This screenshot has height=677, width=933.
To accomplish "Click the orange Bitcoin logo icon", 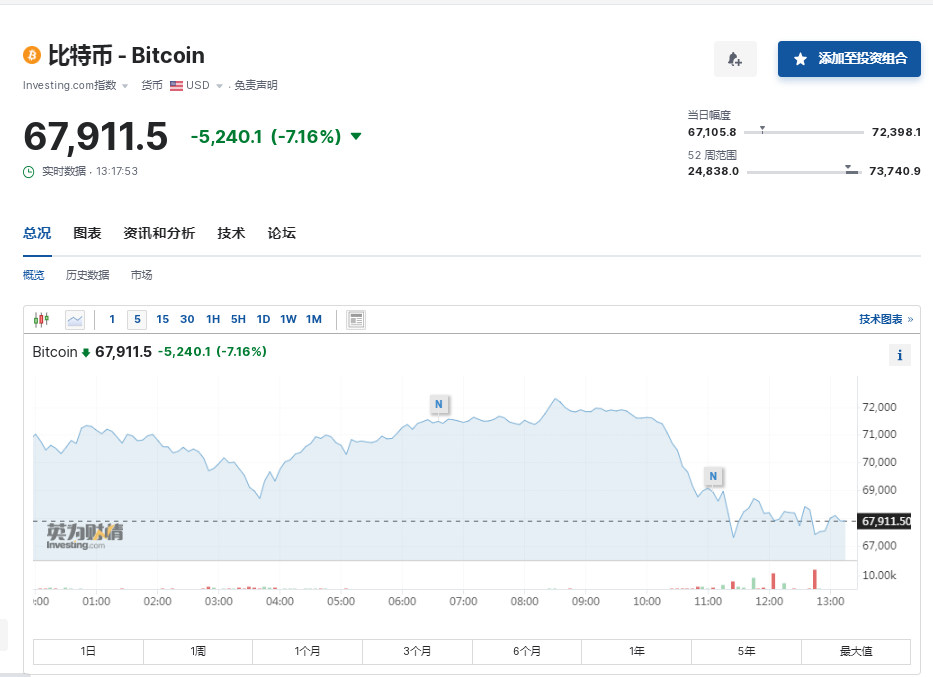I will coord(31,54).
